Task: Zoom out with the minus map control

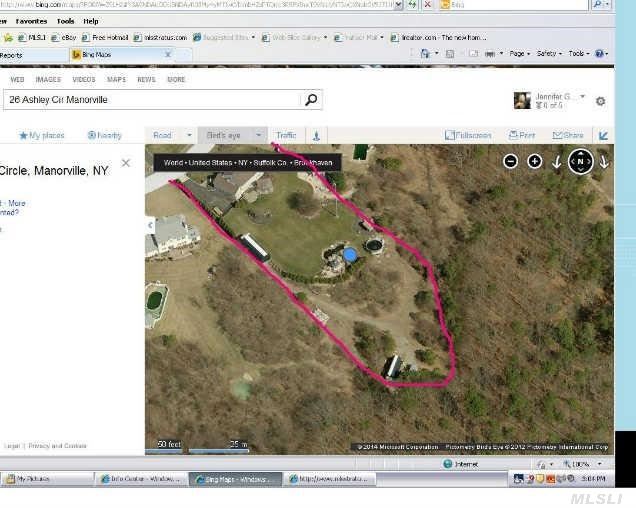Action: [x=510, y=161]
